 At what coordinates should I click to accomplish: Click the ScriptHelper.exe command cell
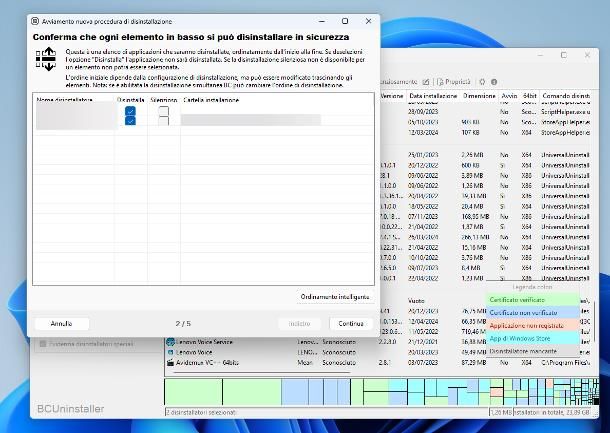(x=566, y=112)
